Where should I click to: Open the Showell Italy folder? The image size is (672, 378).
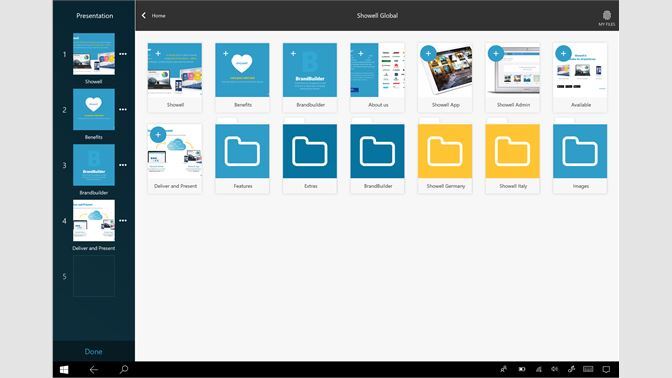(513, 159)
